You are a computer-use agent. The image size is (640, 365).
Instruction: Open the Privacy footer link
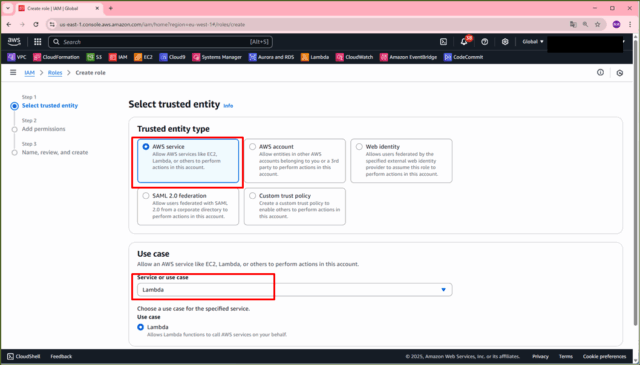(x=540, y=356)
